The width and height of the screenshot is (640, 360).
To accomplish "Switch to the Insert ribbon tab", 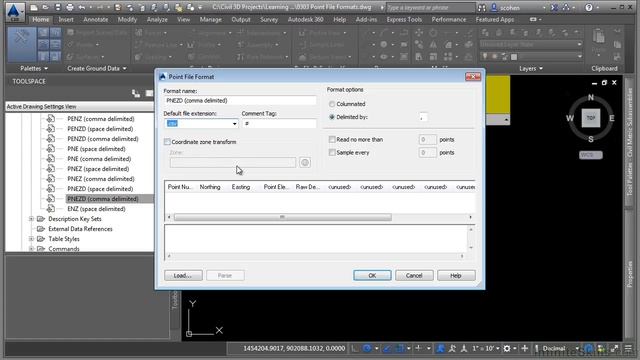I will [66, 20].
